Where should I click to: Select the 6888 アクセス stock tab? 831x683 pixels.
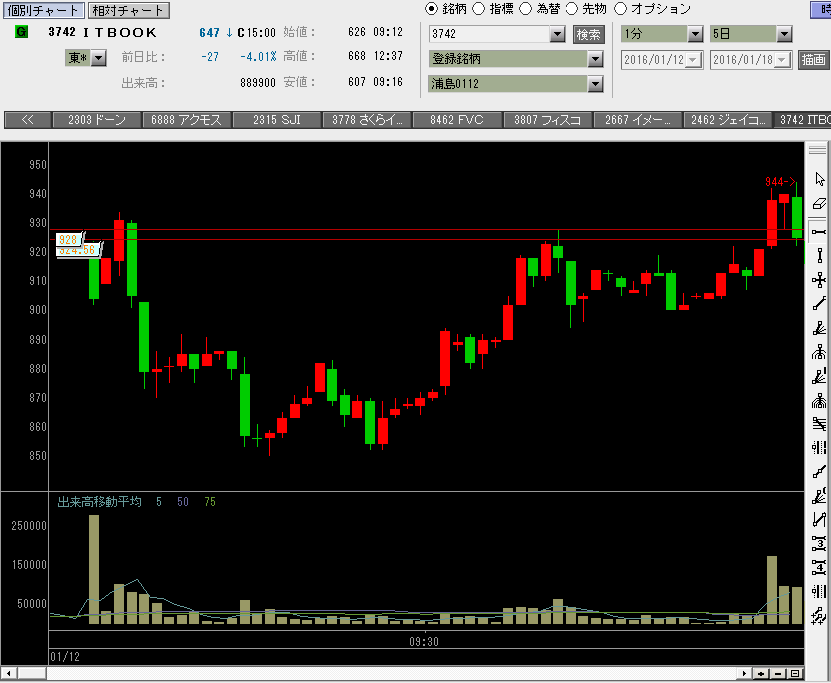click(x=187, y=120)
